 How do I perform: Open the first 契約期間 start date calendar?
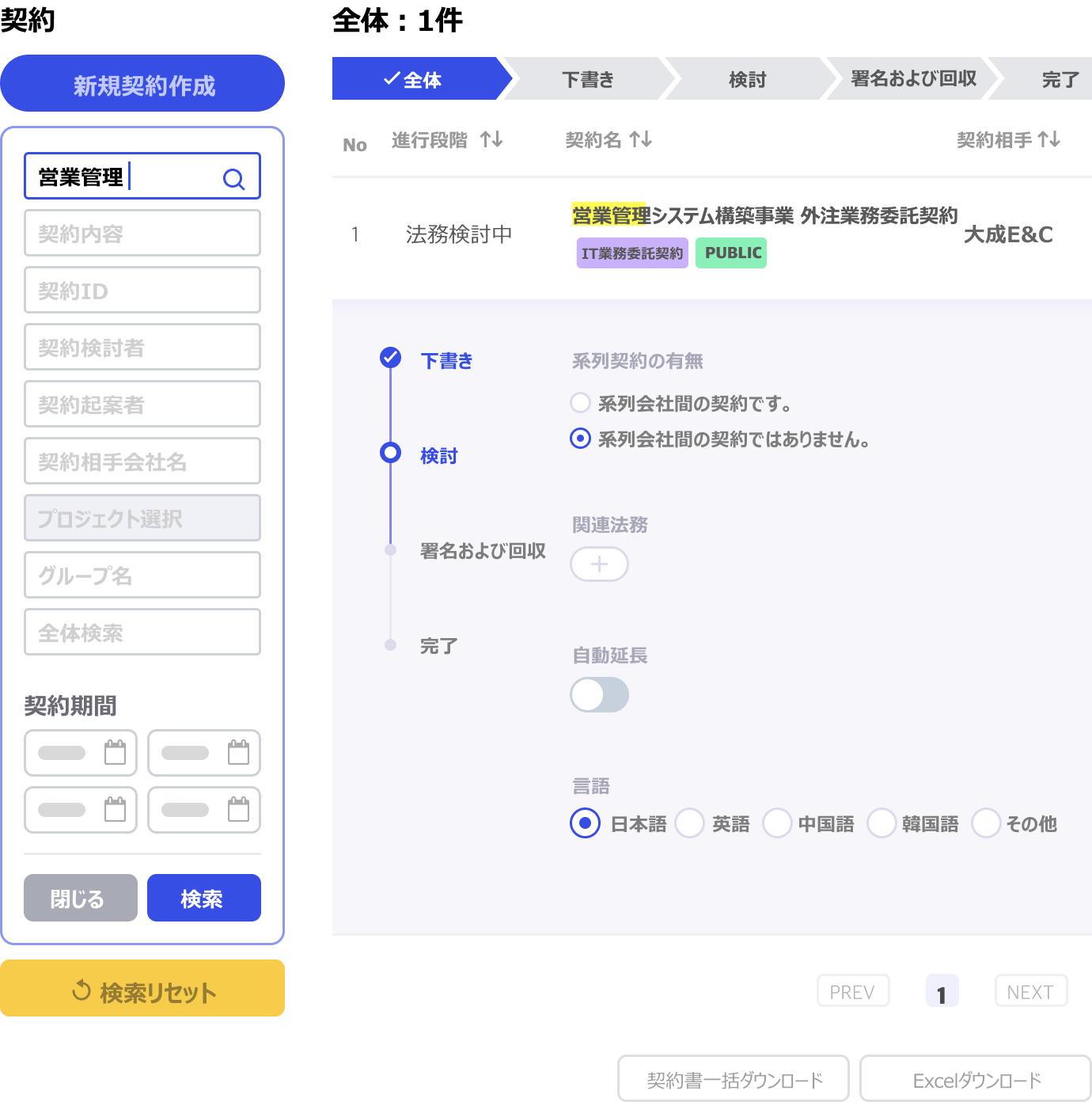pos(116,753)
